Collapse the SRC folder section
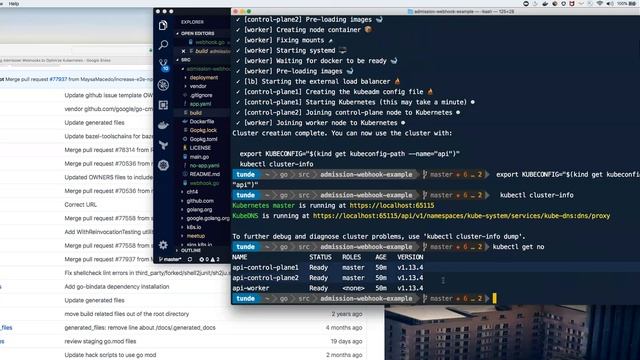 [x=186, y=60]
